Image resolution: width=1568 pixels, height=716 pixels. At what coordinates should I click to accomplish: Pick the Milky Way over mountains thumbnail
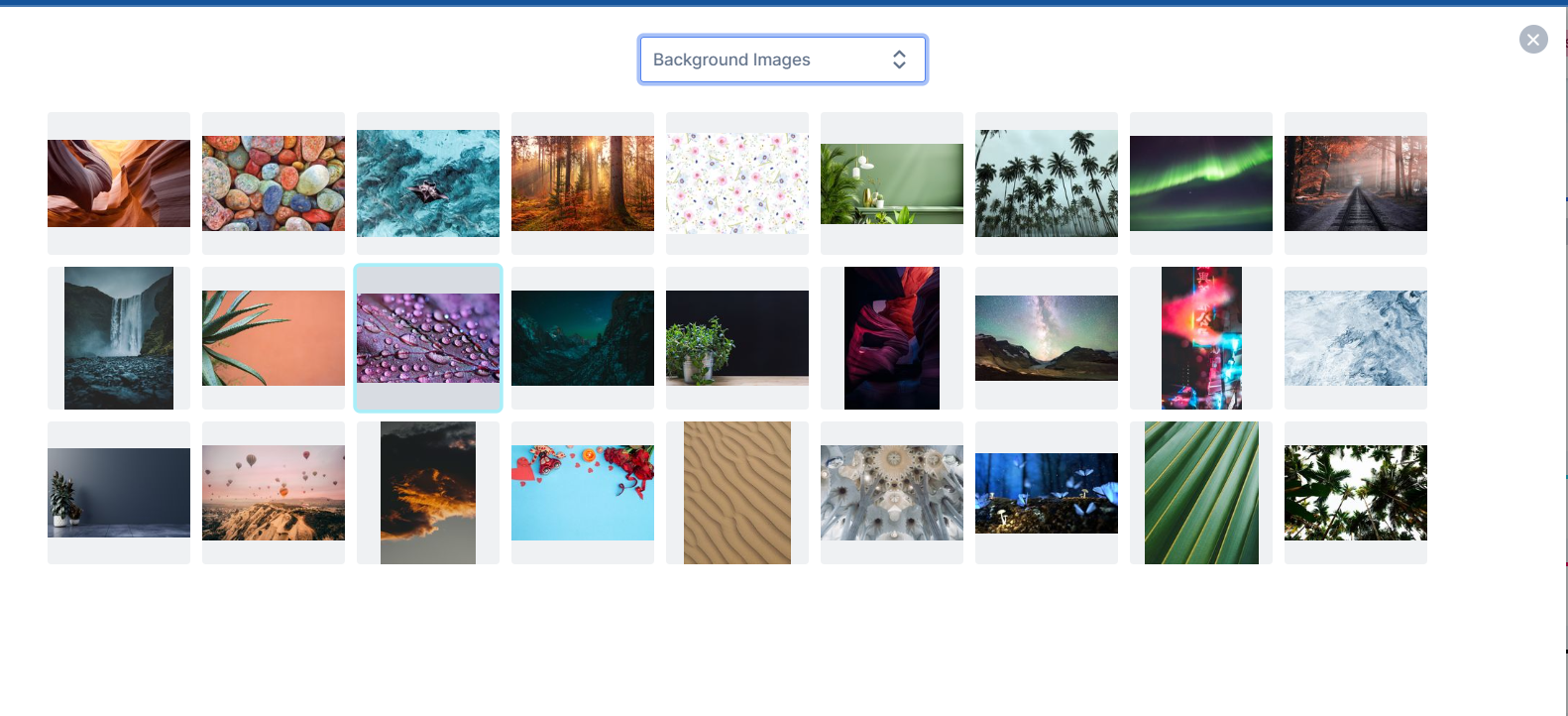pos(1047,338)
